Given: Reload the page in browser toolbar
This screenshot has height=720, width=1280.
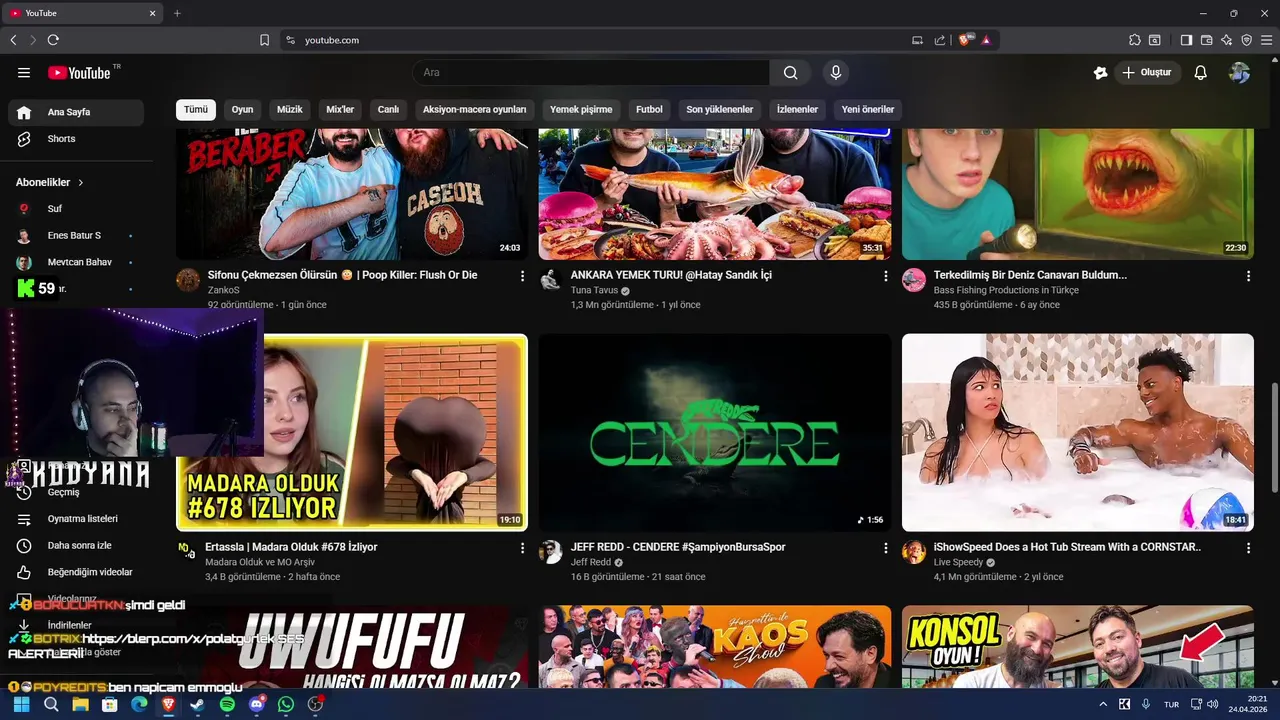Looking at the screenshot, I should 53,40.
